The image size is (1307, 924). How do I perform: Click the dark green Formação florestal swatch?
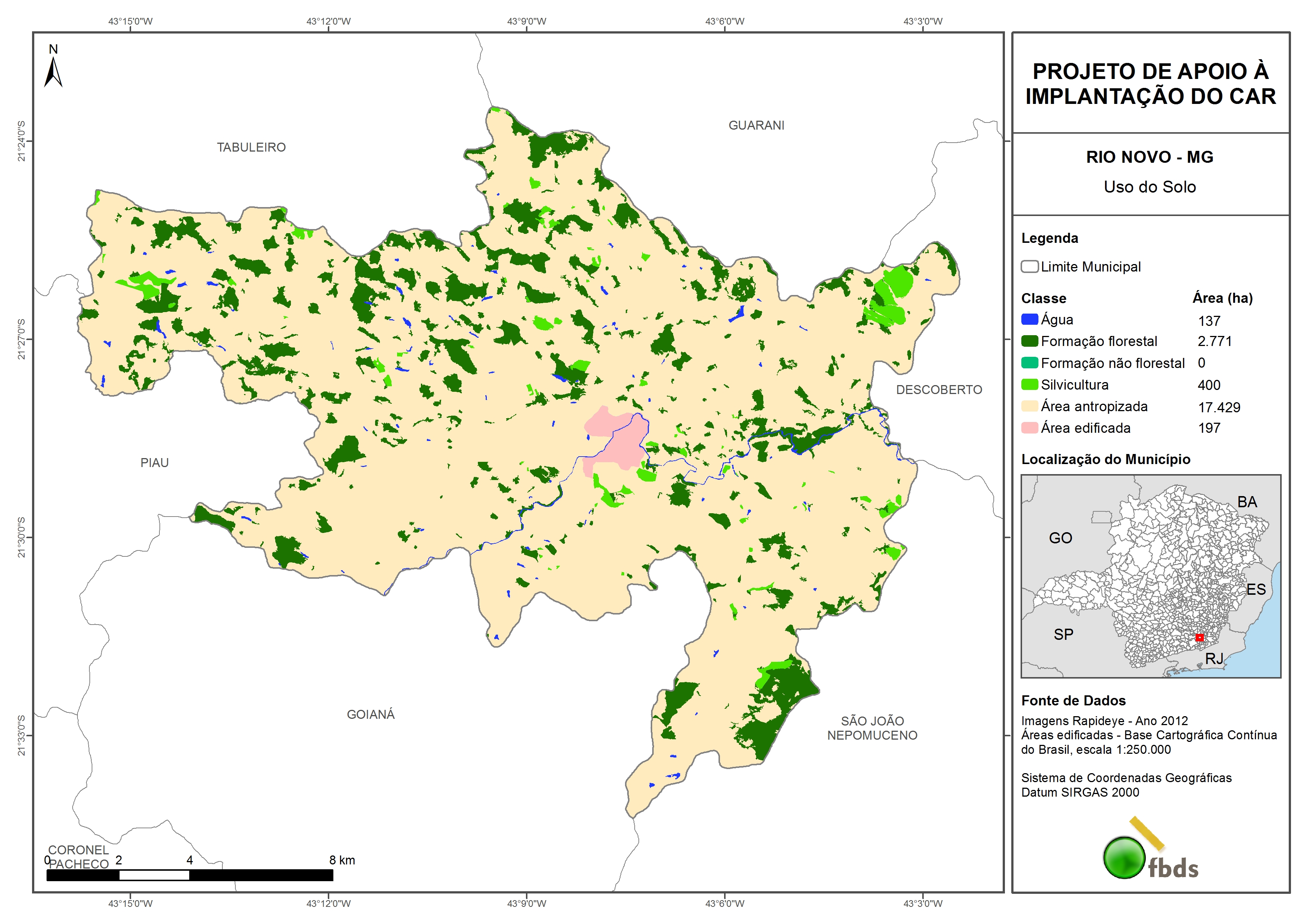(x=1029, y=341)
